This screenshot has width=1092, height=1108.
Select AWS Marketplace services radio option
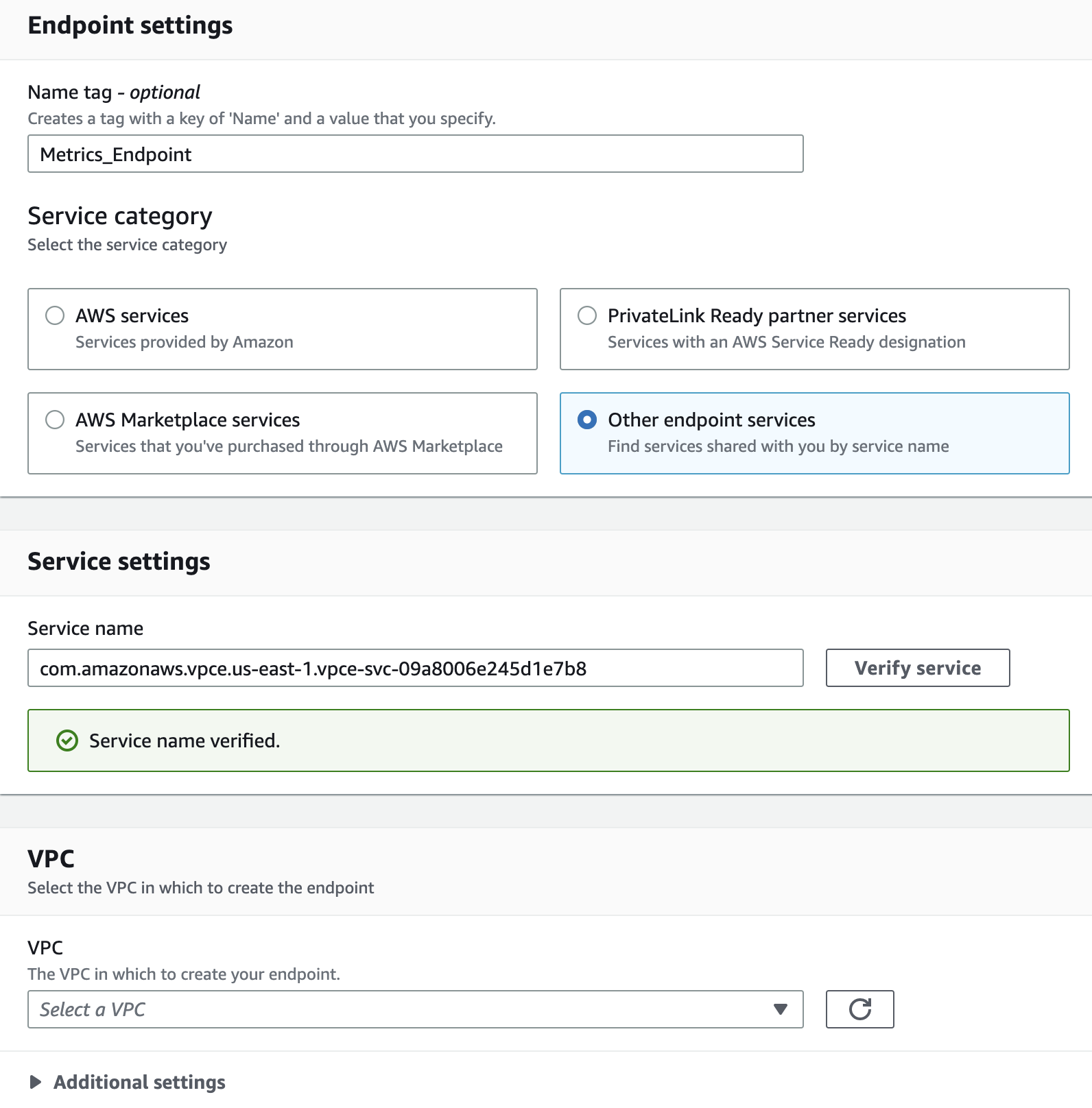[x=55, y=420]
